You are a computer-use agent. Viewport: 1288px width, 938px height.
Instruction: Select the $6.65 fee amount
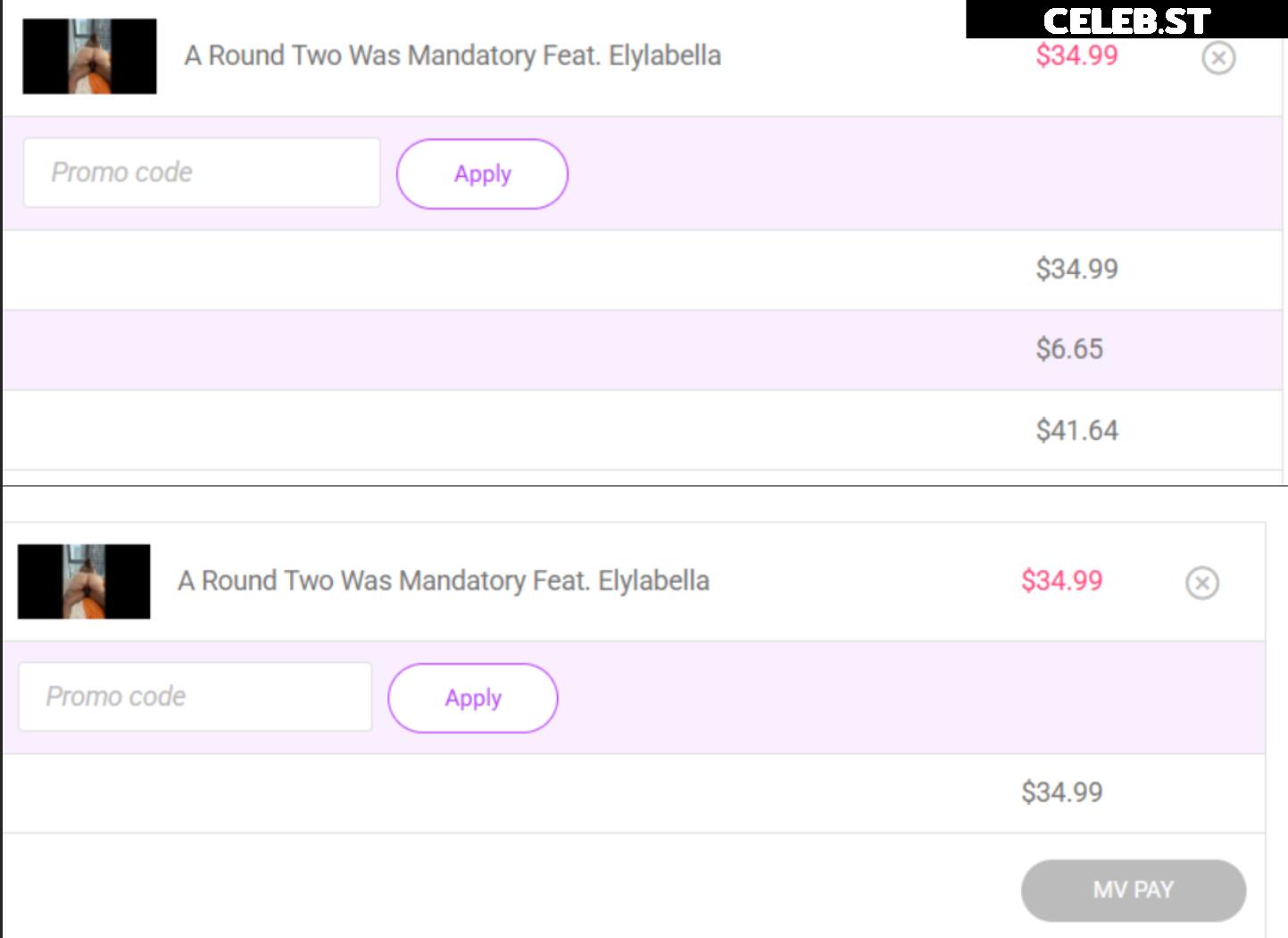point(1069,349)
